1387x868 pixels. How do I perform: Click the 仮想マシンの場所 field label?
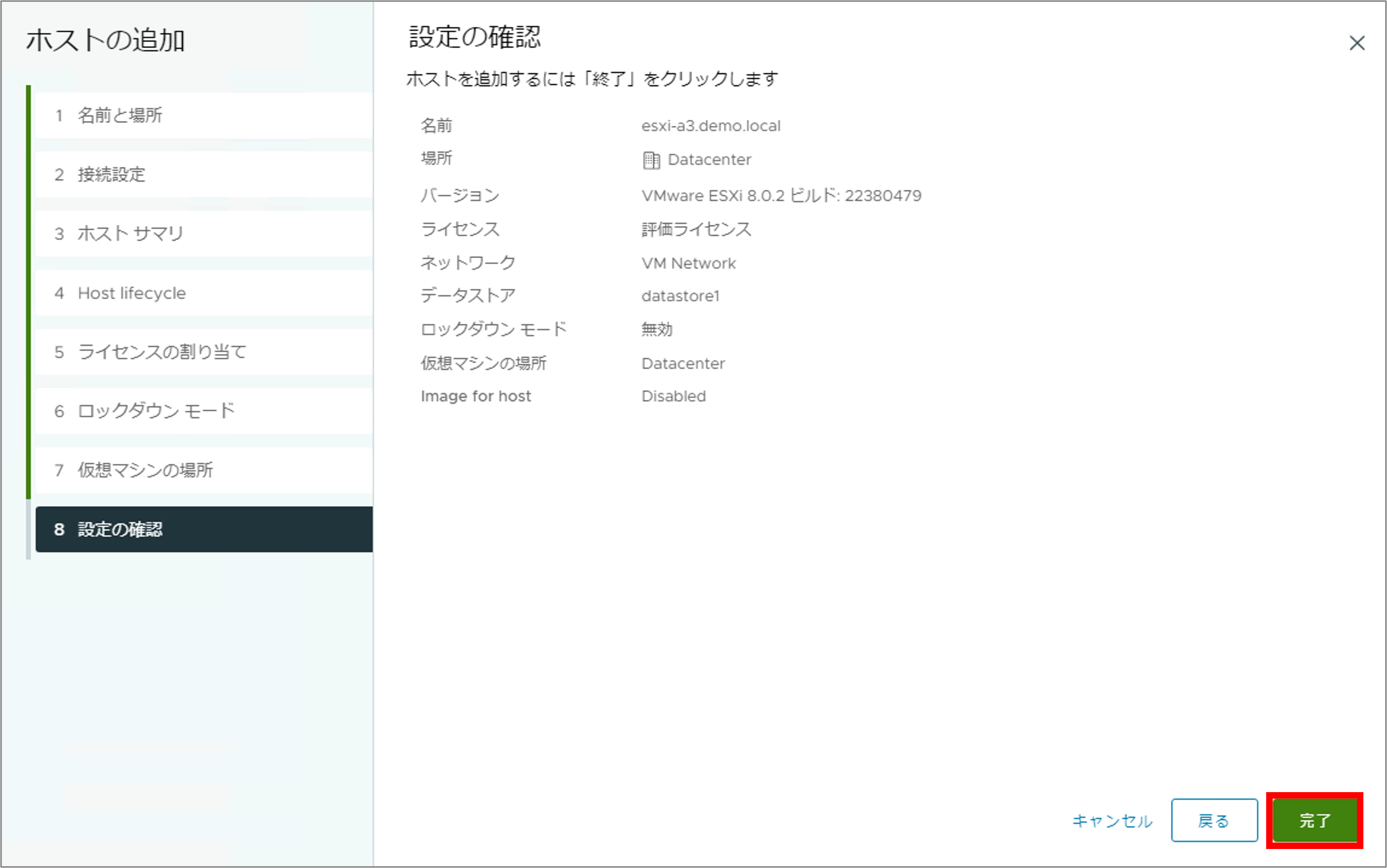[x=484, y=363]
